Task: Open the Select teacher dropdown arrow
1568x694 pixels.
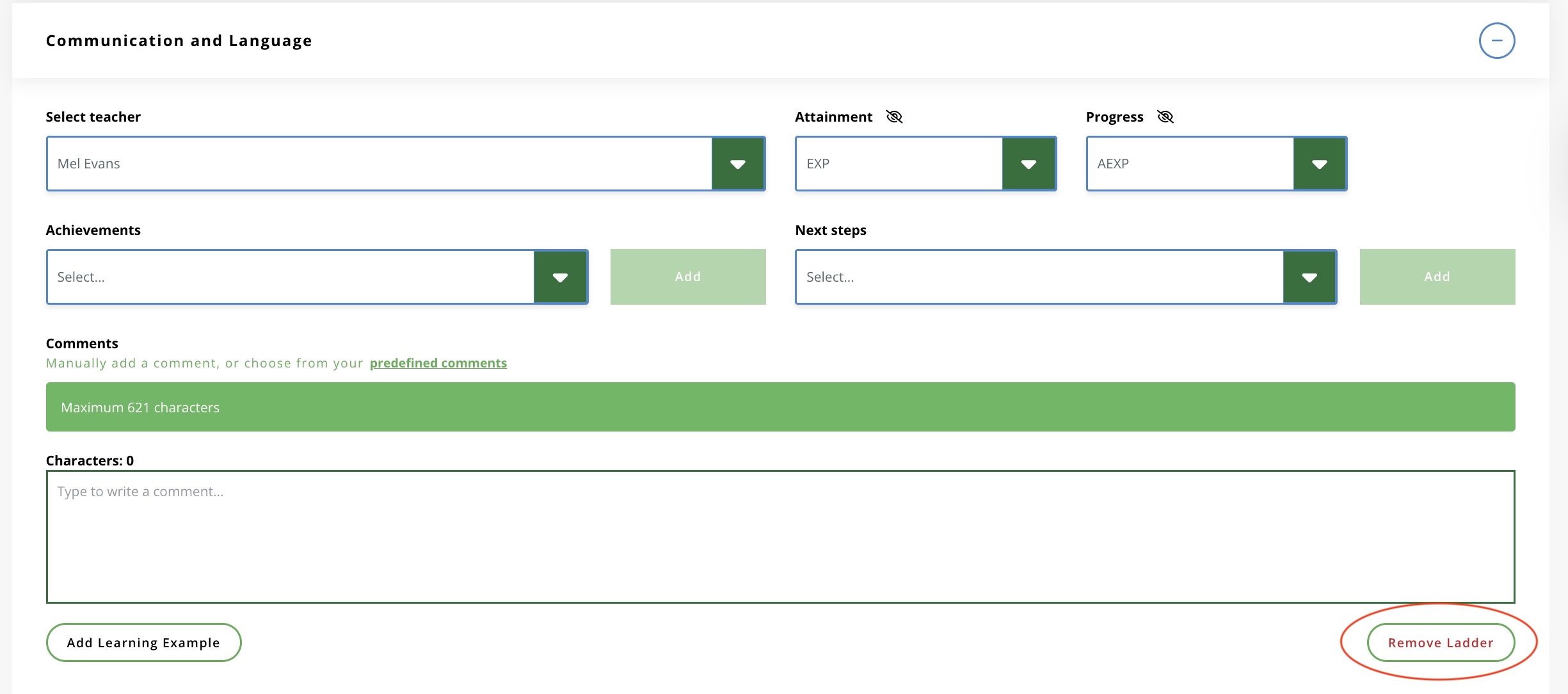Action: [738, 164]
